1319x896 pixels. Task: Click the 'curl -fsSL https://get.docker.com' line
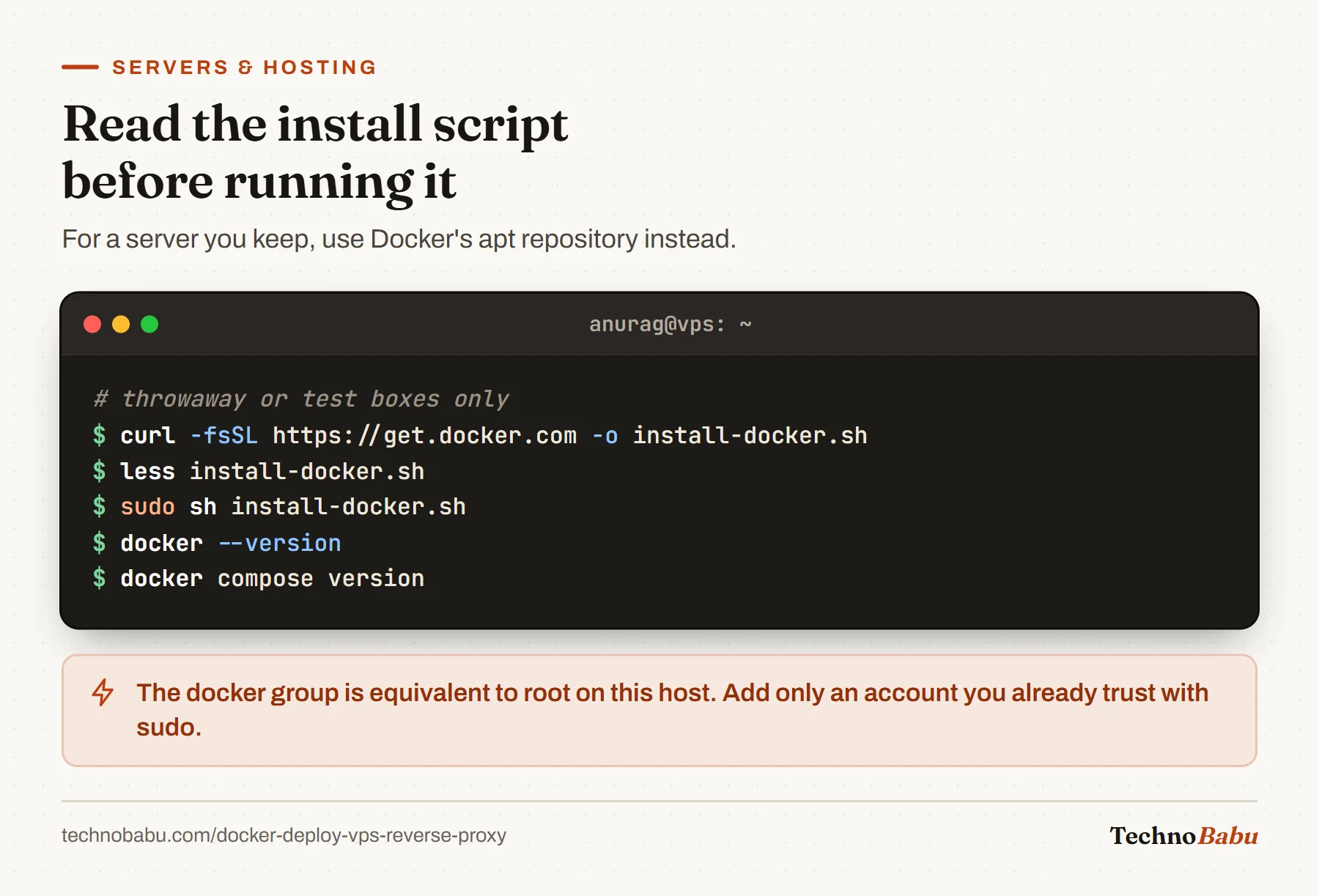coord(480,435)
